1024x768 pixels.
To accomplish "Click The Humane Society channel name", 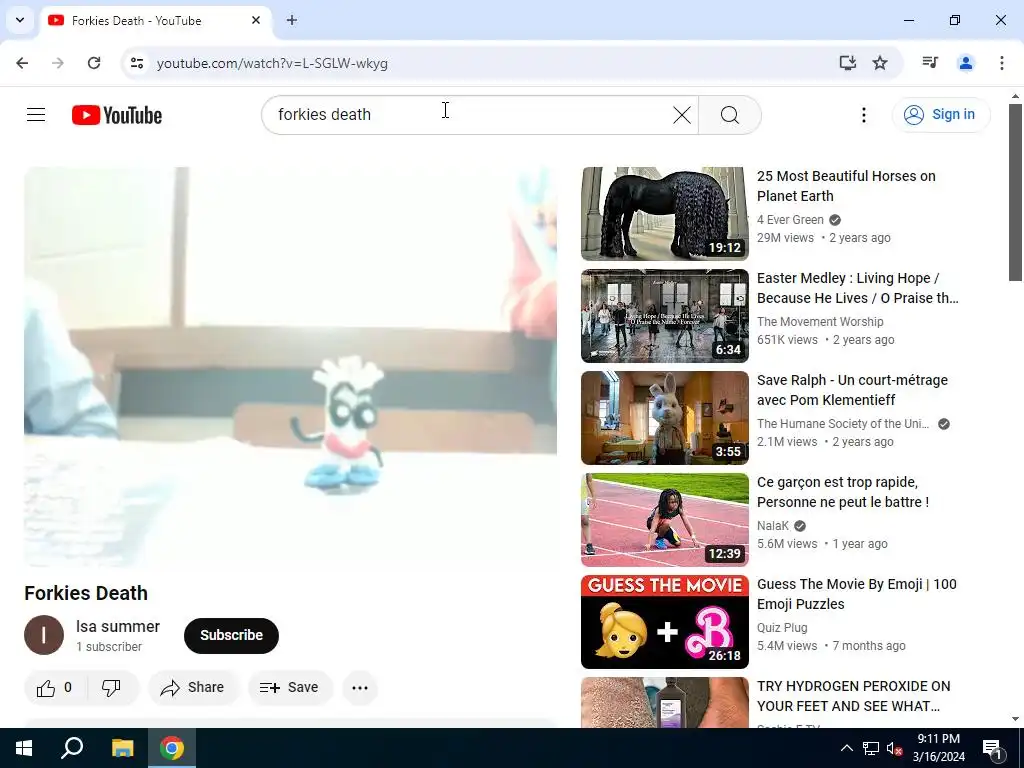I will [x=843, y=424].
